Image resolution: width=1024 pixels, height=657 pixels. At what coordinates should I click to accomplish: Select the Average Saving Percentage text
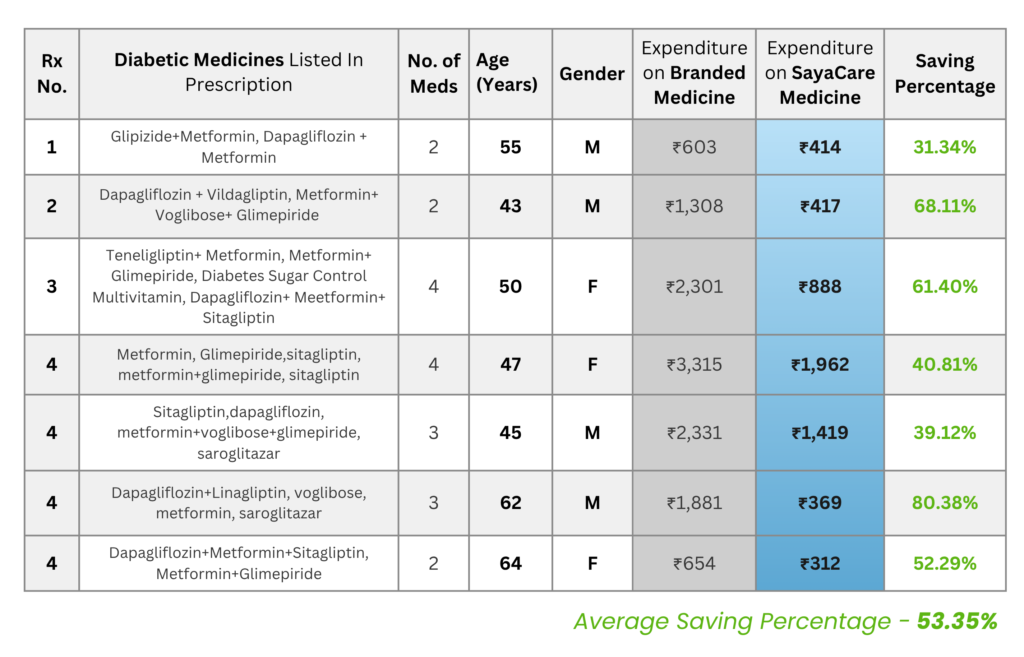pyautogui.click(x=786, y=621)
